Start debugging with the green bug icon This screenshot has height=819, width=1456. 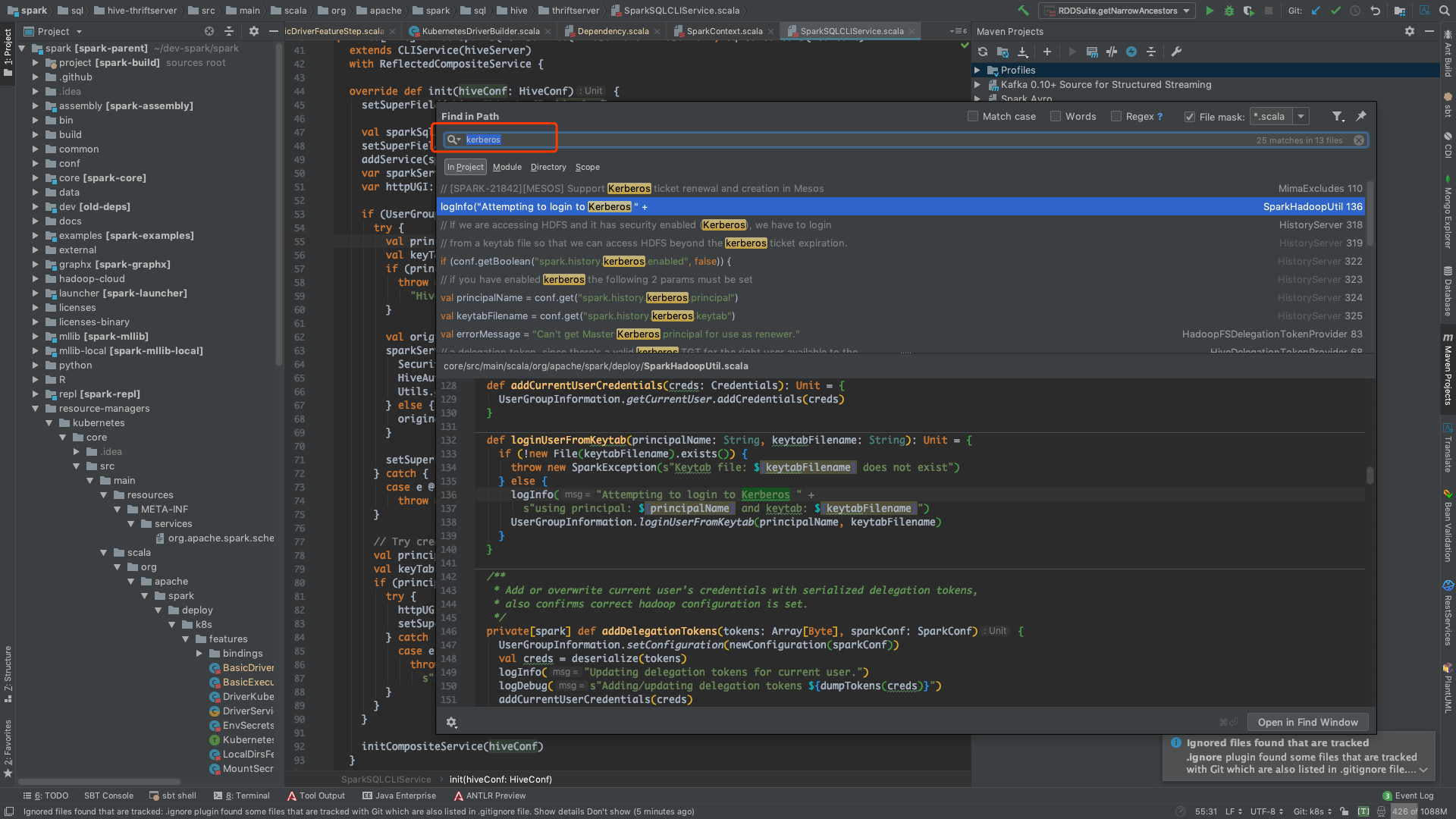pos(1229,11)
